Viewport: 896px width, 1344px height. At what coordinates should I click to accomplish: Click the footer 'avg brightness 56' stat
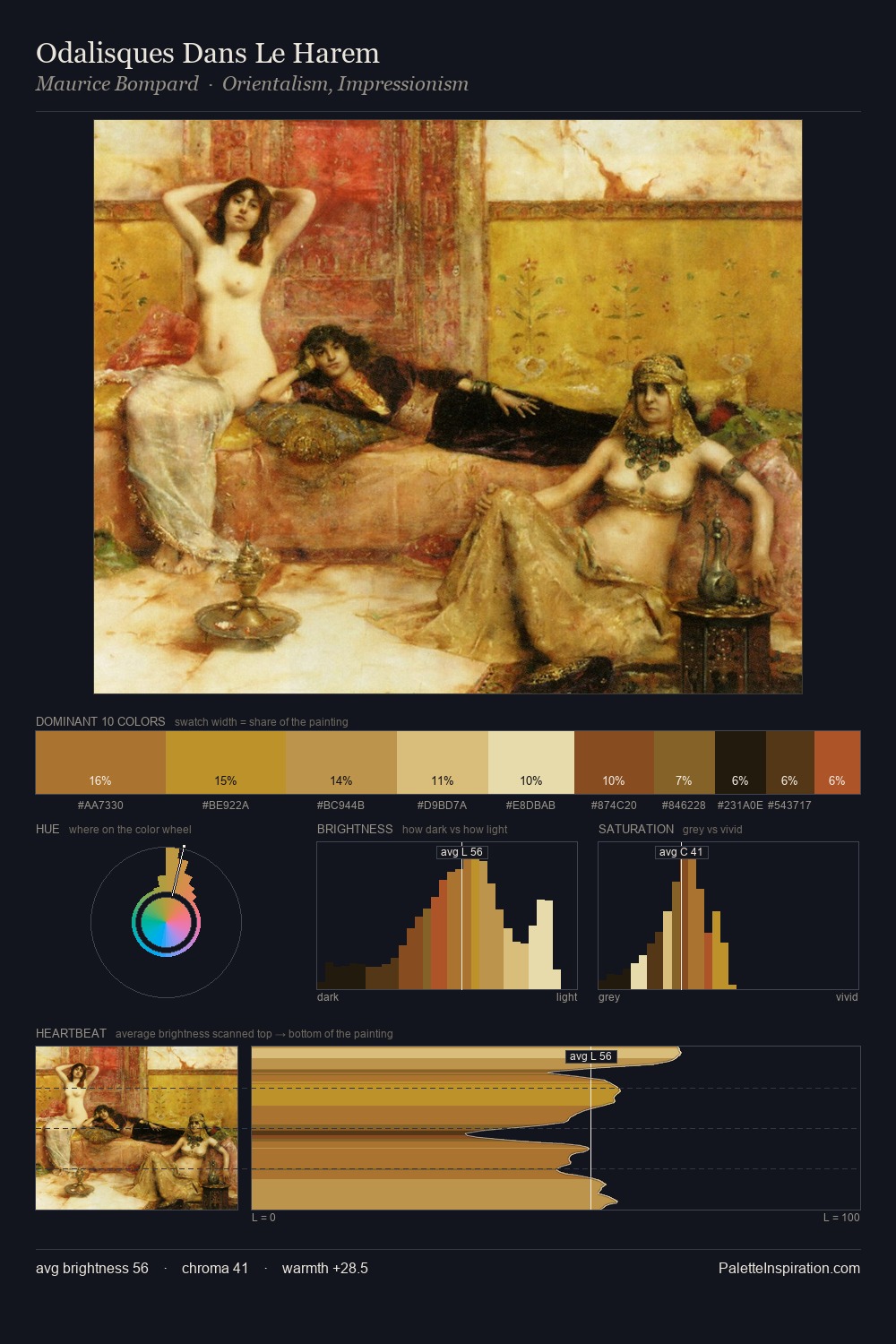pos(92,1268)
